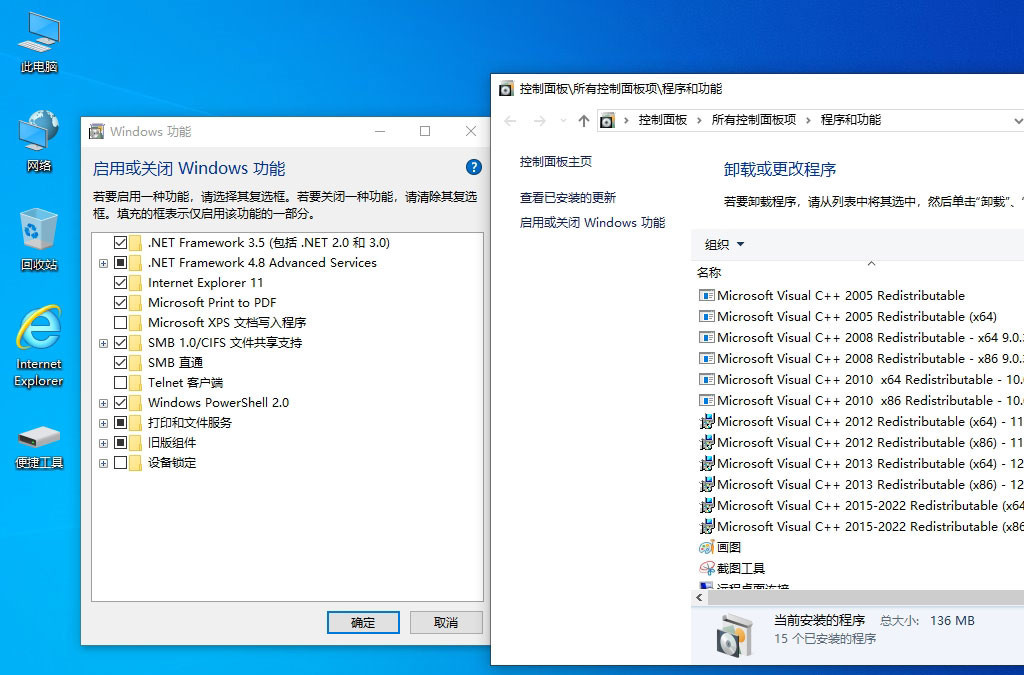Click icon of Visual C++ 2012 (x64) entry

click(707, 421)
